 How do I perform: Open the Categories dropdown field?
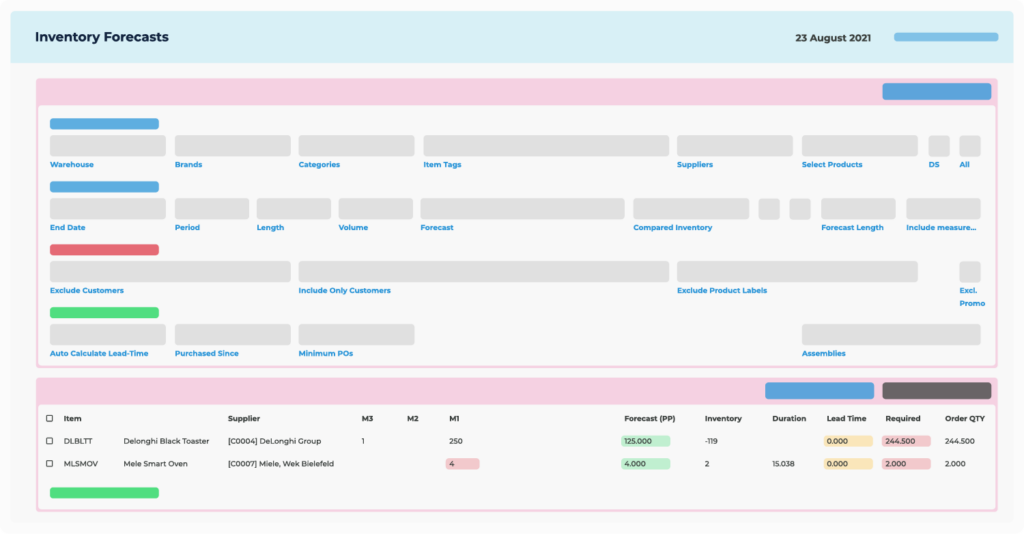tap(356, 146)
